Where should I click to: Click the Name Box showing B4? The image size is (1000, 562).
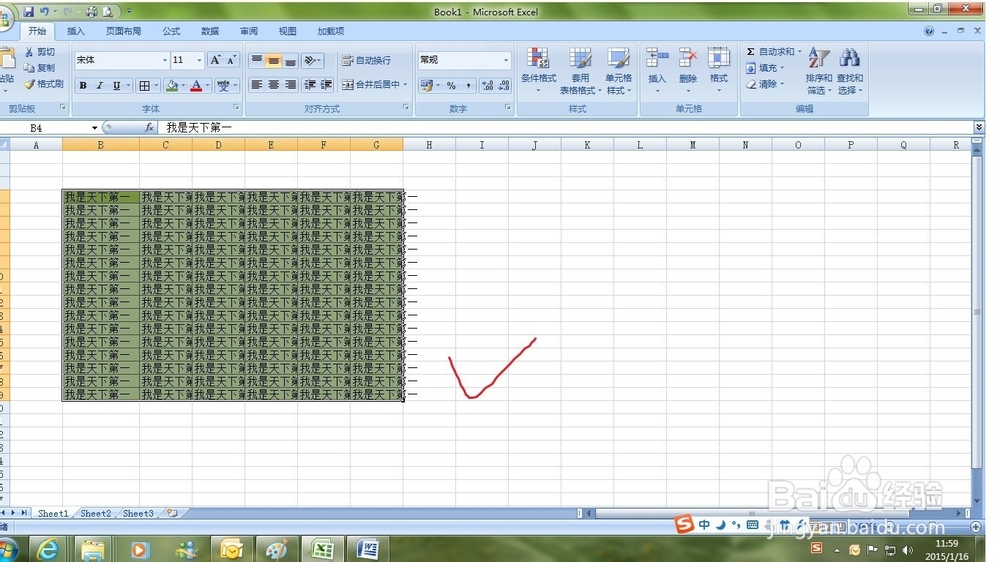[48, 128]
